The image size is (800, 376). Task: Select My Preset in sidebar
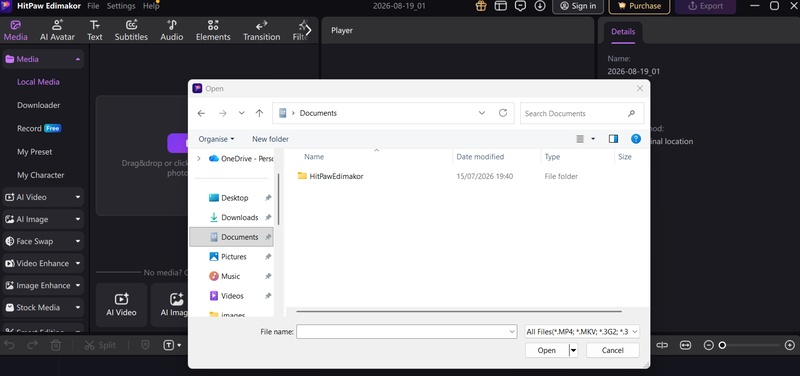point(35,152)
